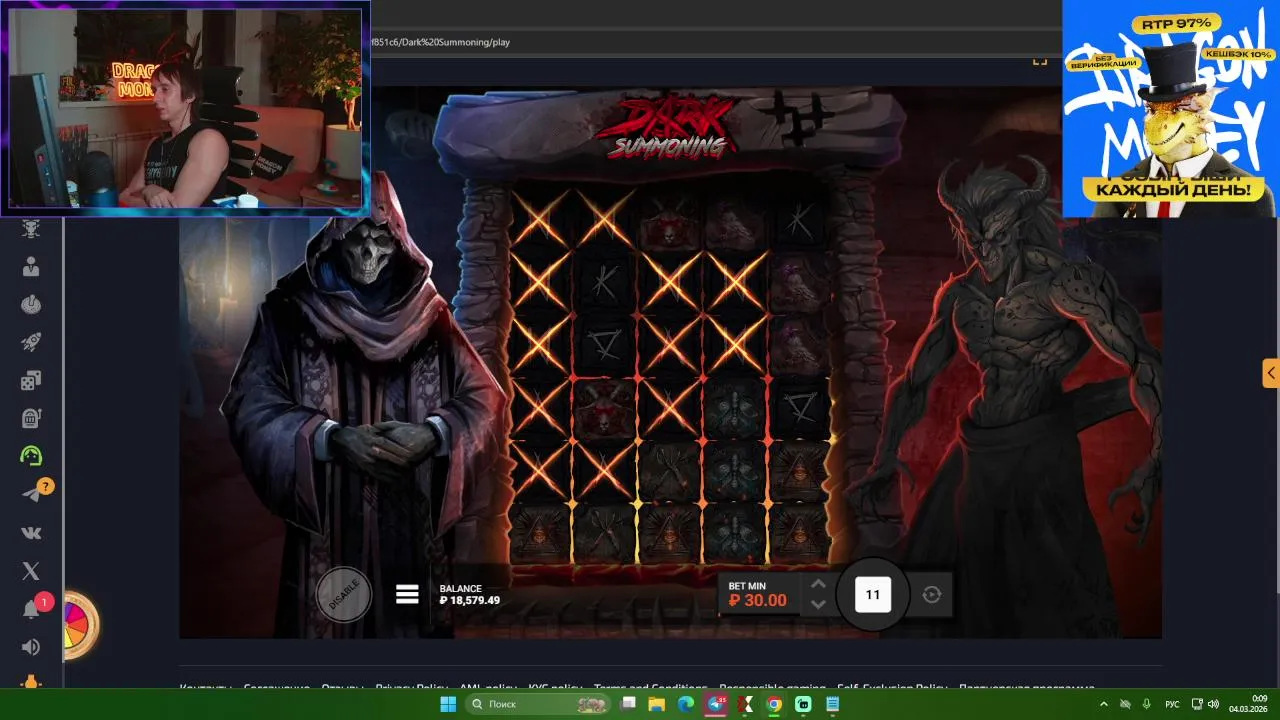Open the X social link icon
This screenshot has height=720, width=1280.
click(31, 571)
